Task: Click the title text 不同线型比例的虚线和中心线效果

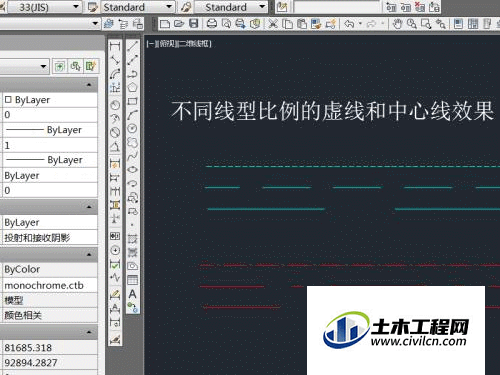Action: click(332, 111)
